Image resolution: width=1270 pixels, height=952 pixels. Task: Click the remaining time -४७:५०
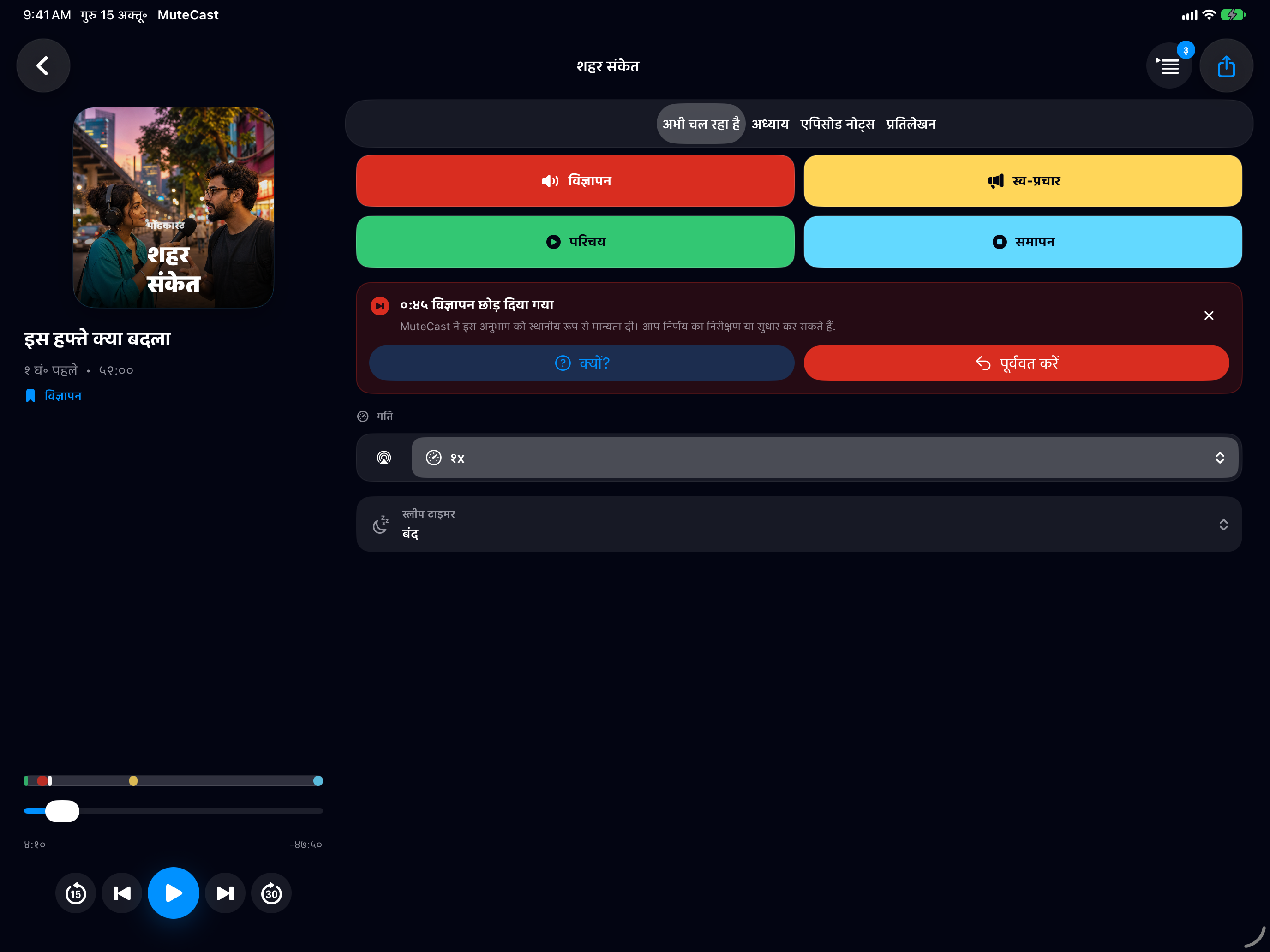(x=306, y=845)
